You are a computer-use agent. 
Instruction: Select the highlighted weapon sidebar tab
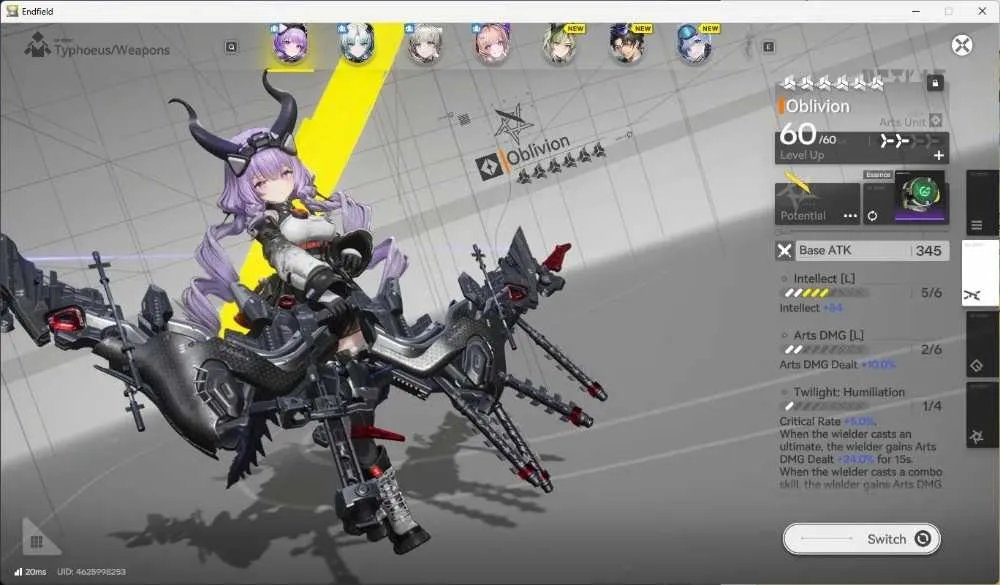(979, 273)
